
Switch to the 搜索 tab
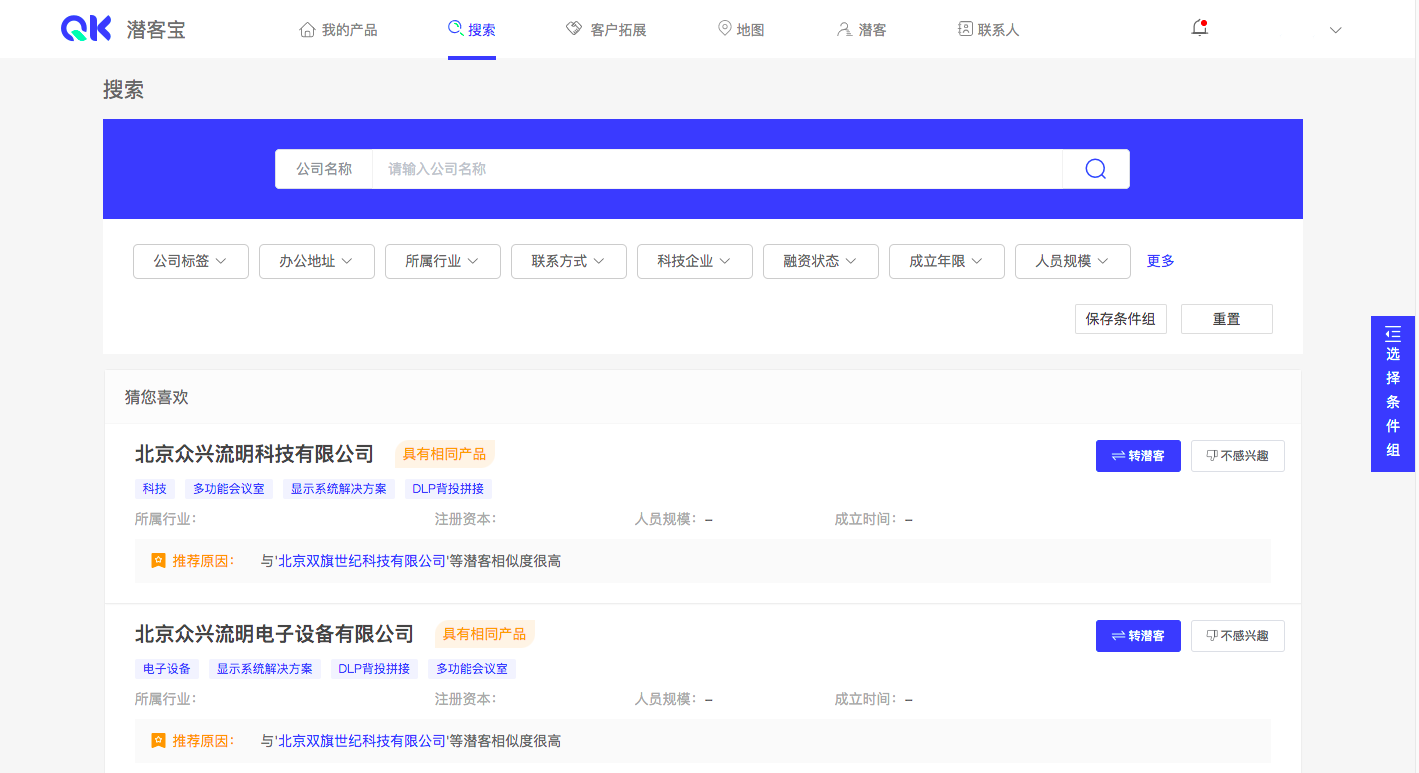tap(472, 30)
